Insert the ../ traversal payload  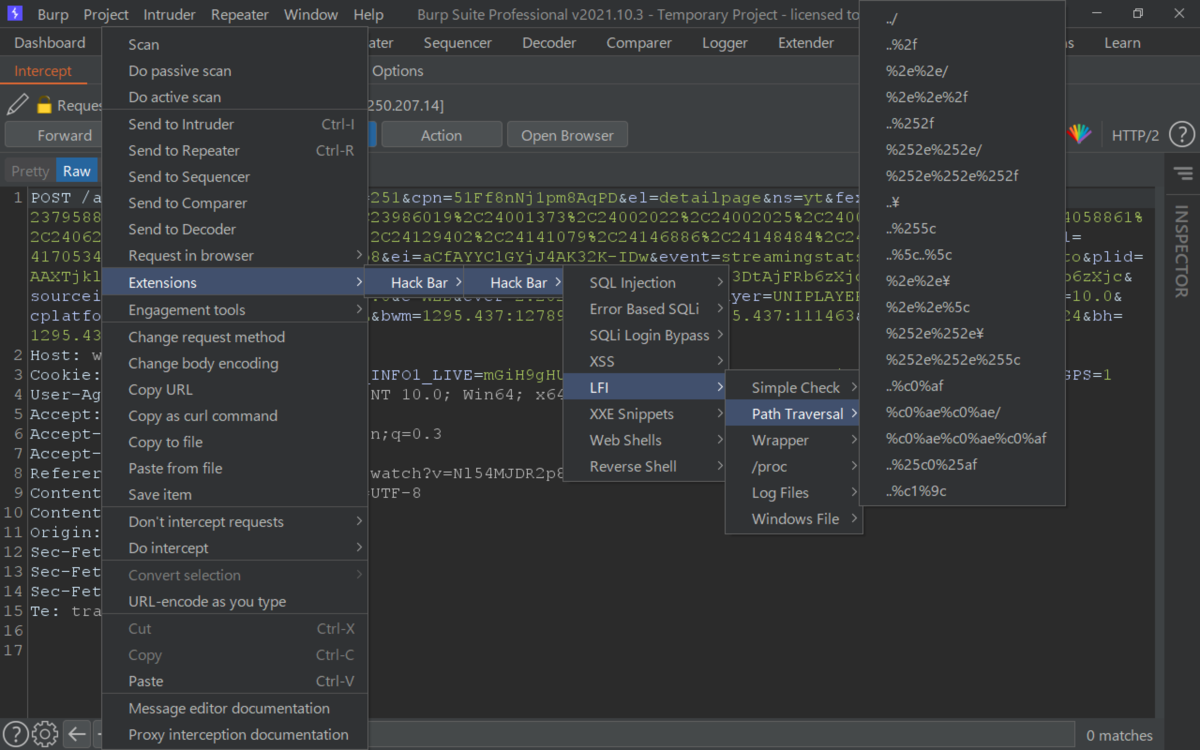coord(962,18)
